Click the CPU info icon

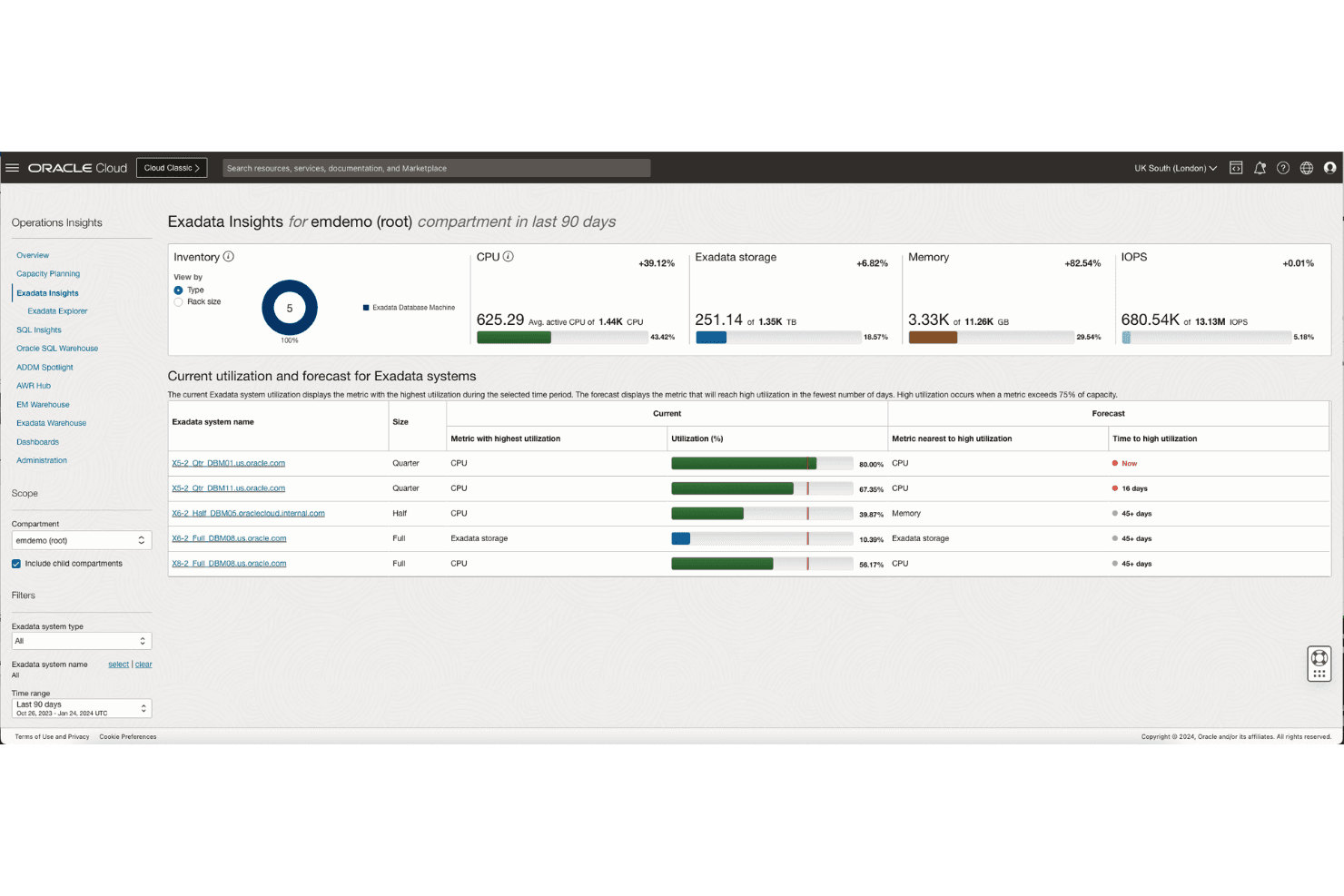click(509, 257)
